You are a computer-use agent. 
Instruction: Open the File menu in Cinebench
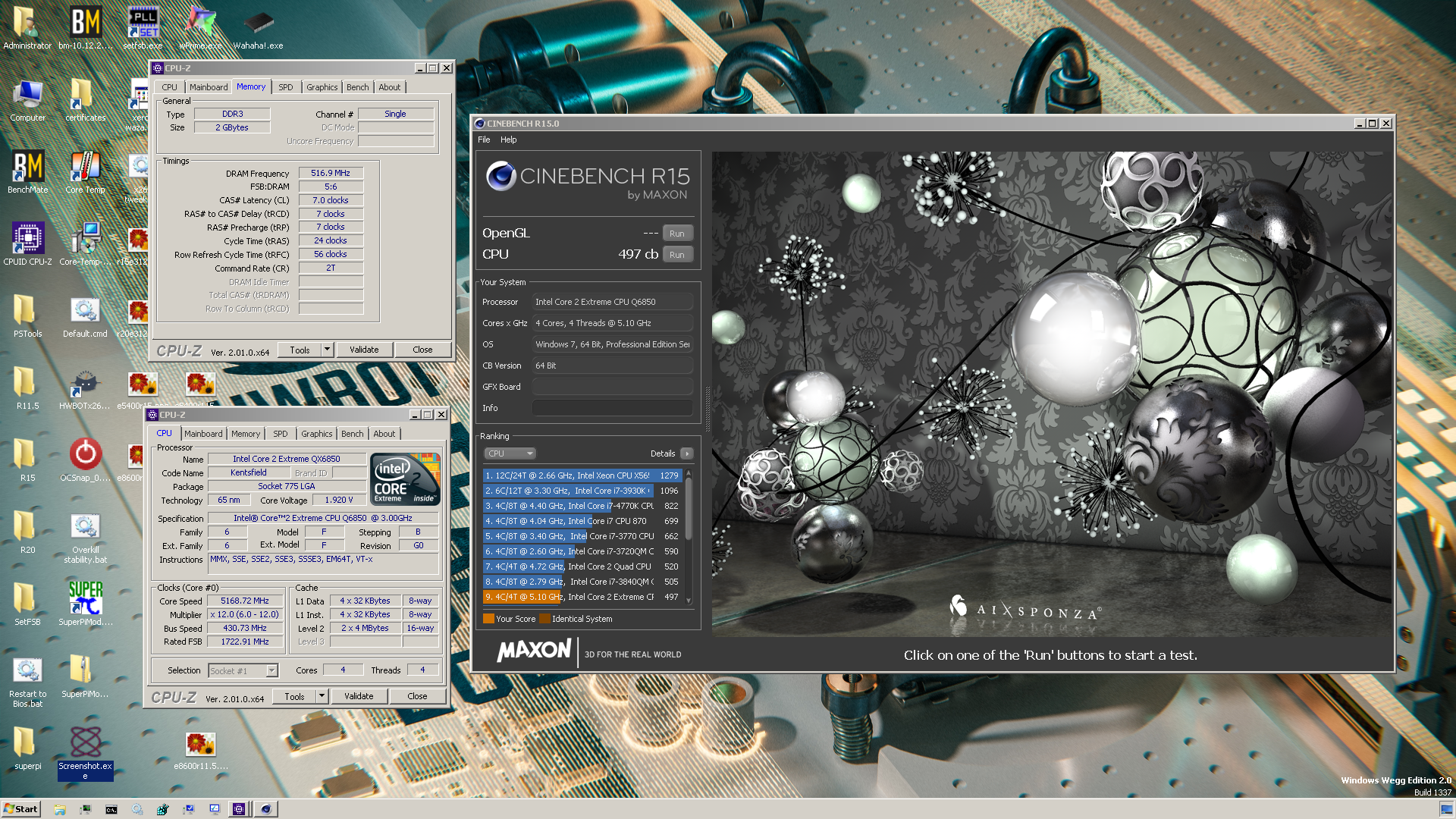click(x=484, y=140)
